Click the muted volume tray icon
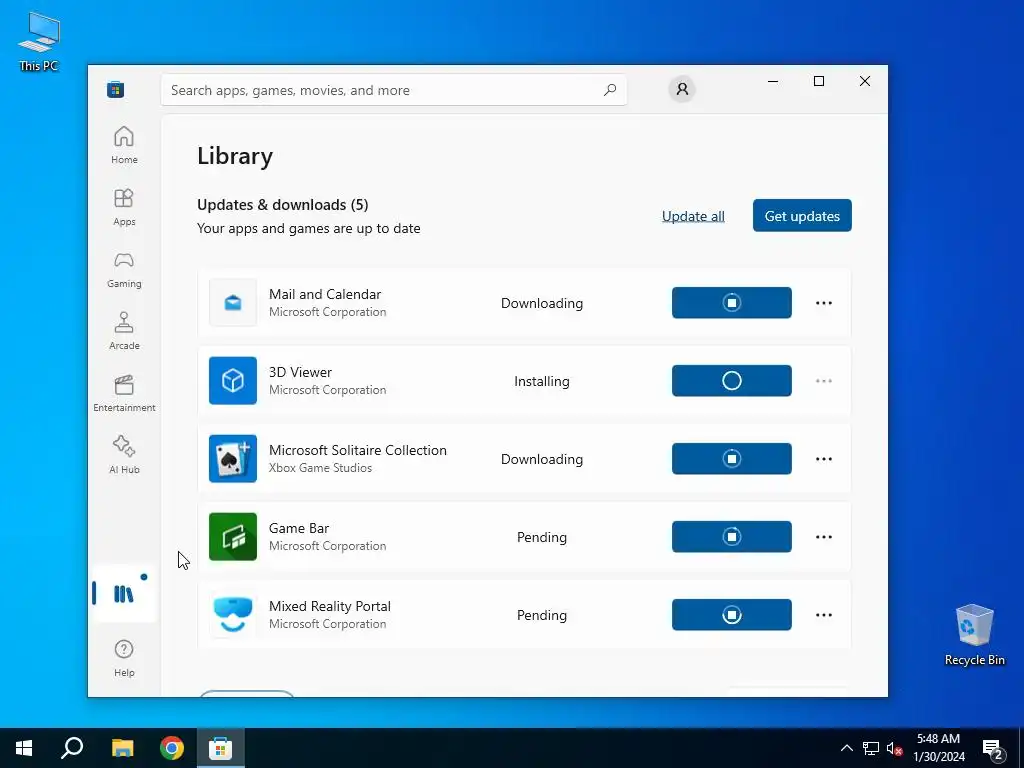 tap(895, 748)
